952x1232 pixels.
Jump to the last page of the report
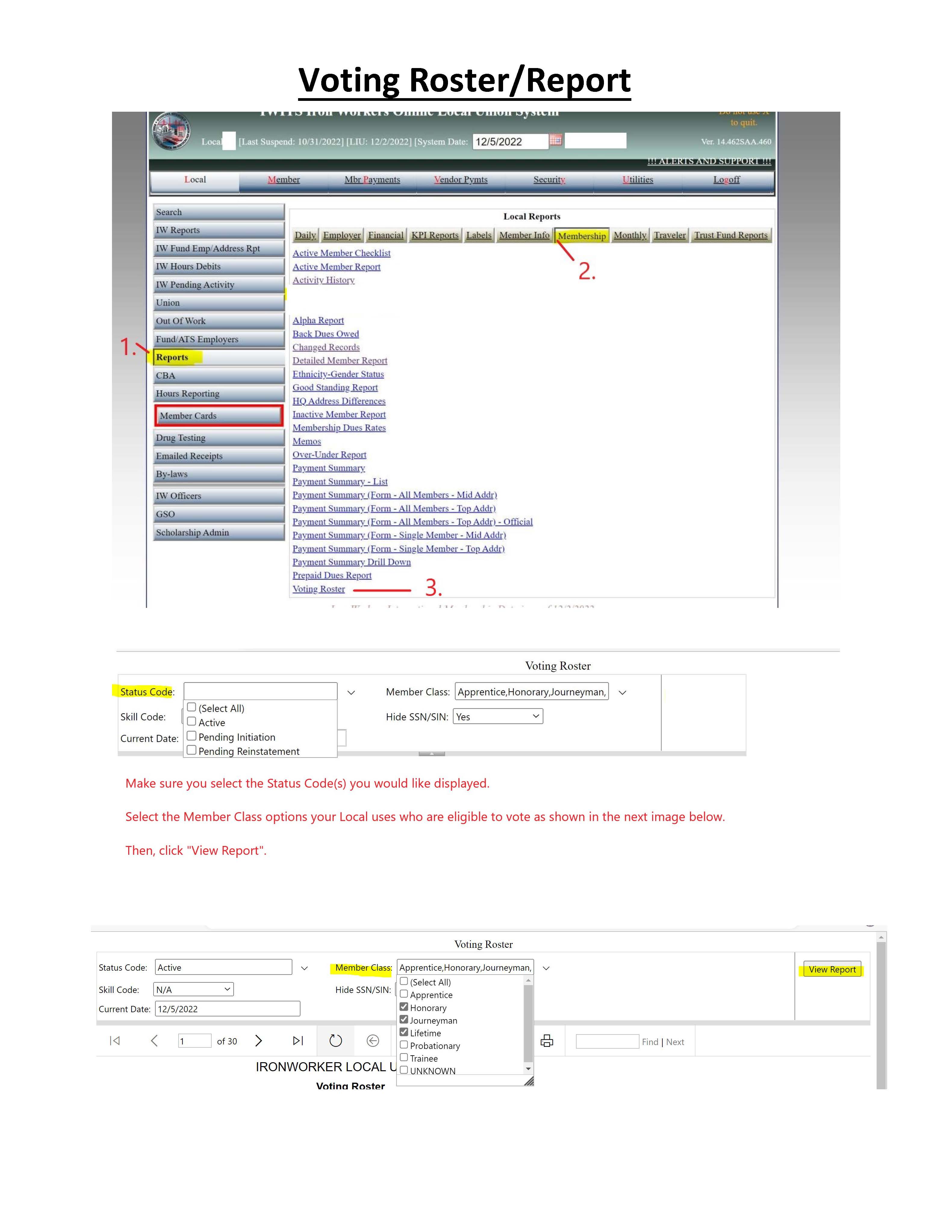298,1041
